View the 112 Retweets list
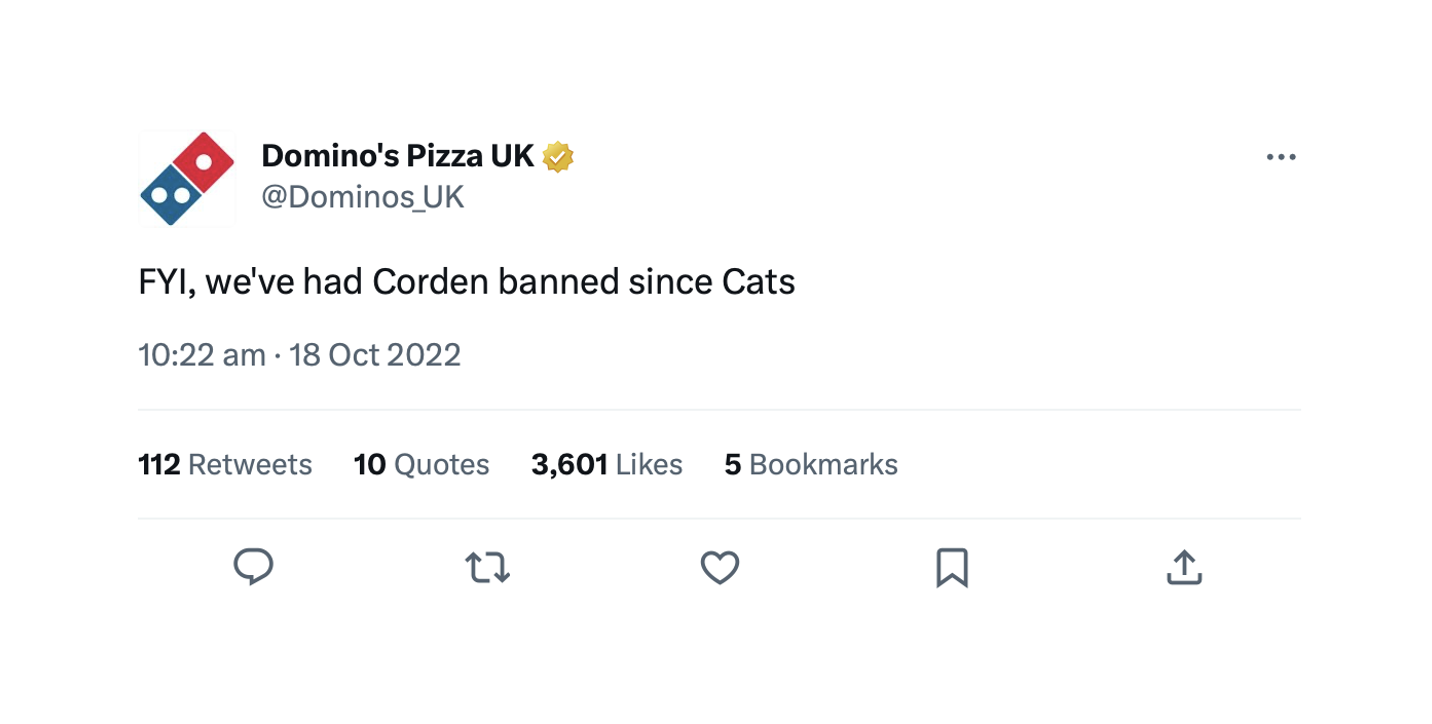 [225, 464]
